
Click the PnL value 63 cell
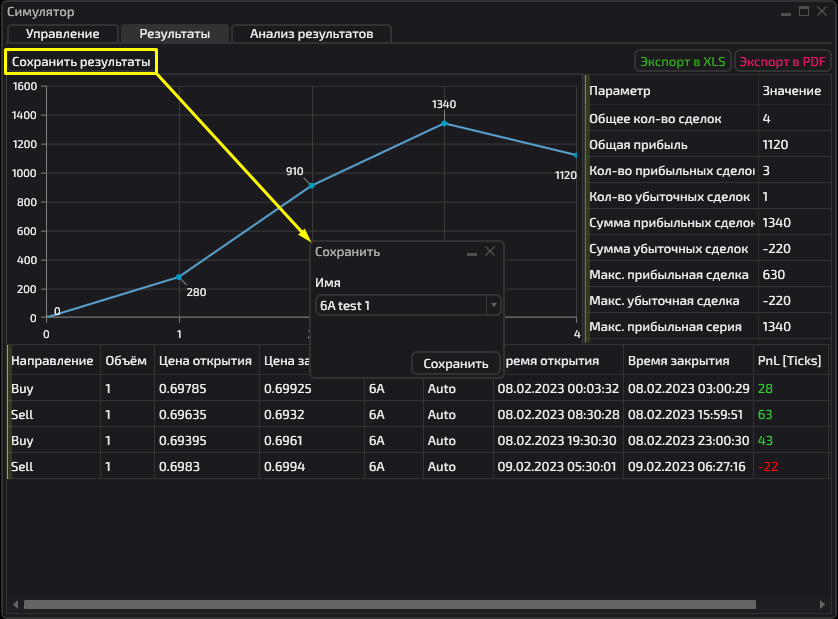tap(790, 415)
